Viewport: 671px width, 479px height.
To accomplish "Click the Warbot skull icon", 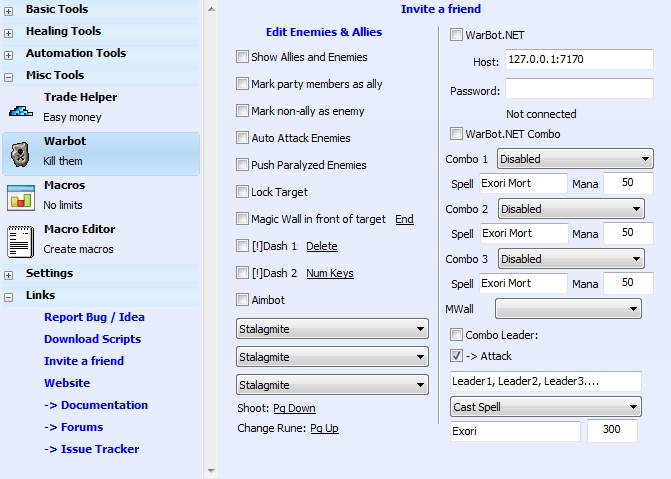I will pos(21,153).
